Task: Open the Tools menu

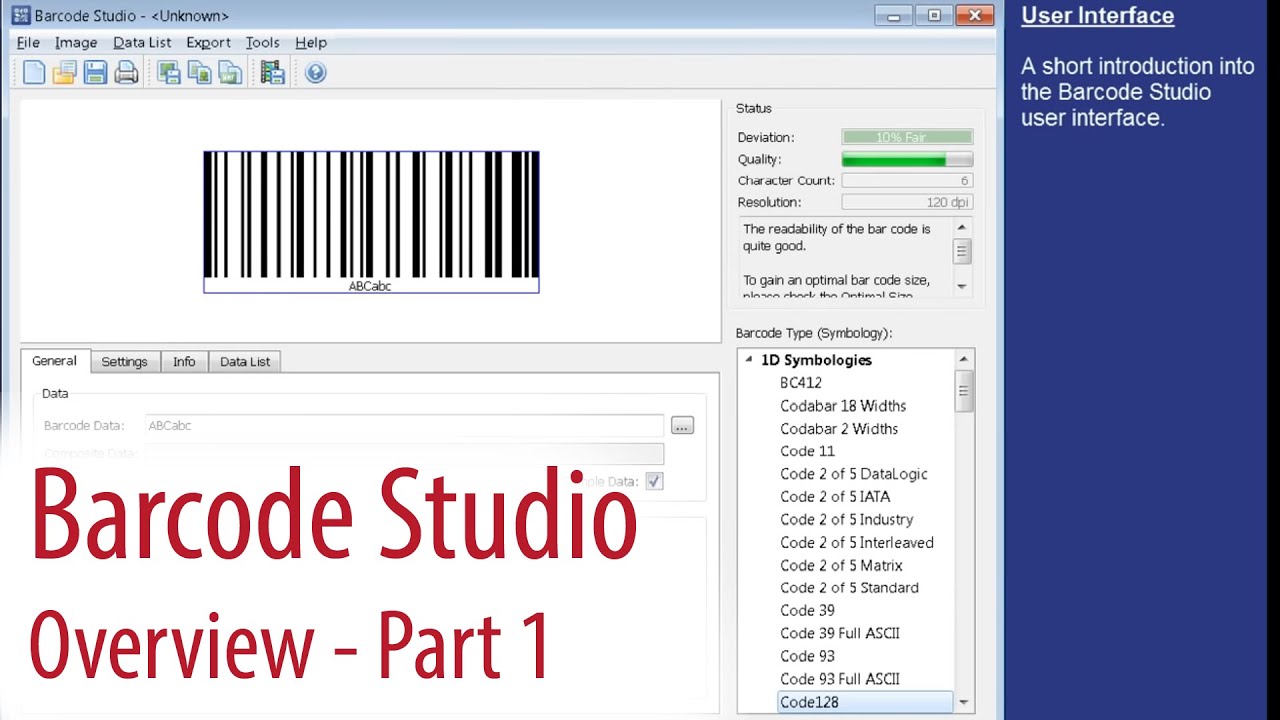Action: pyautogui.click(x=262, y=42)
